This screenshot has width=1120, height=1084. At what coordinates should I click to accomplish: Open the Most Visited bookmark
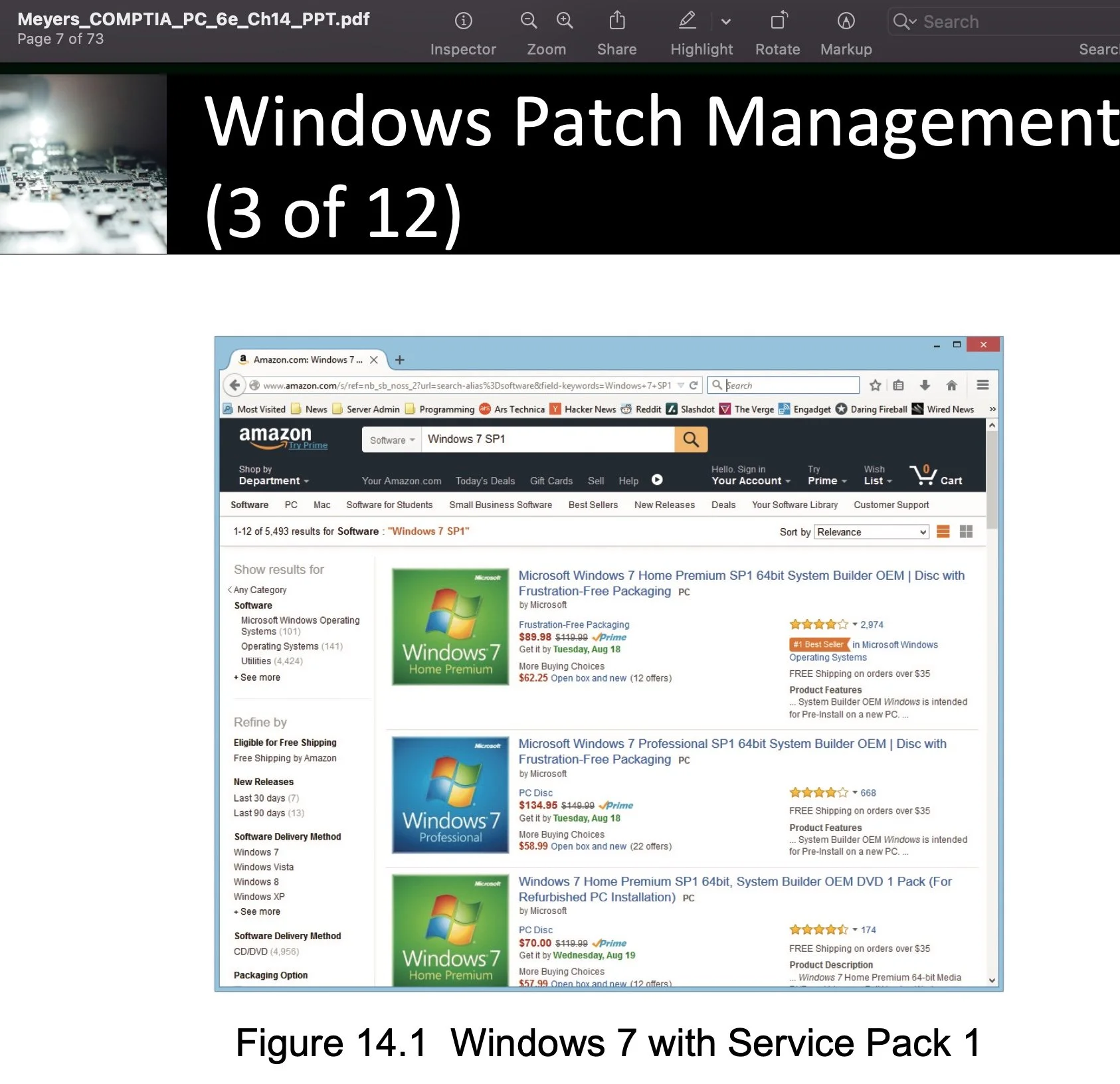pos(254,409)
